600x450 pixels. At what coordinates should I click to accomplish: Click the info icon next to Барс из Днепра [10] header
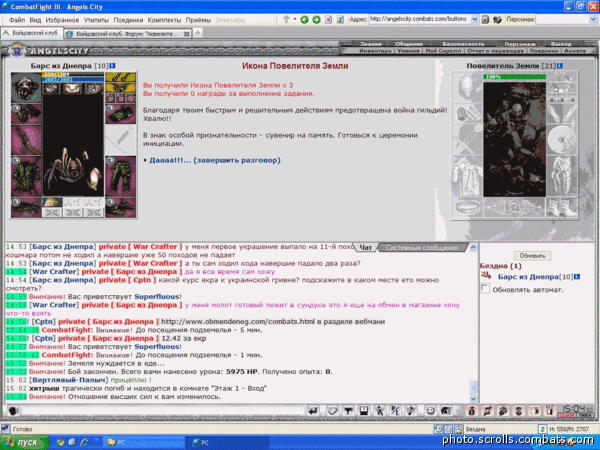(x=112, y=66)
